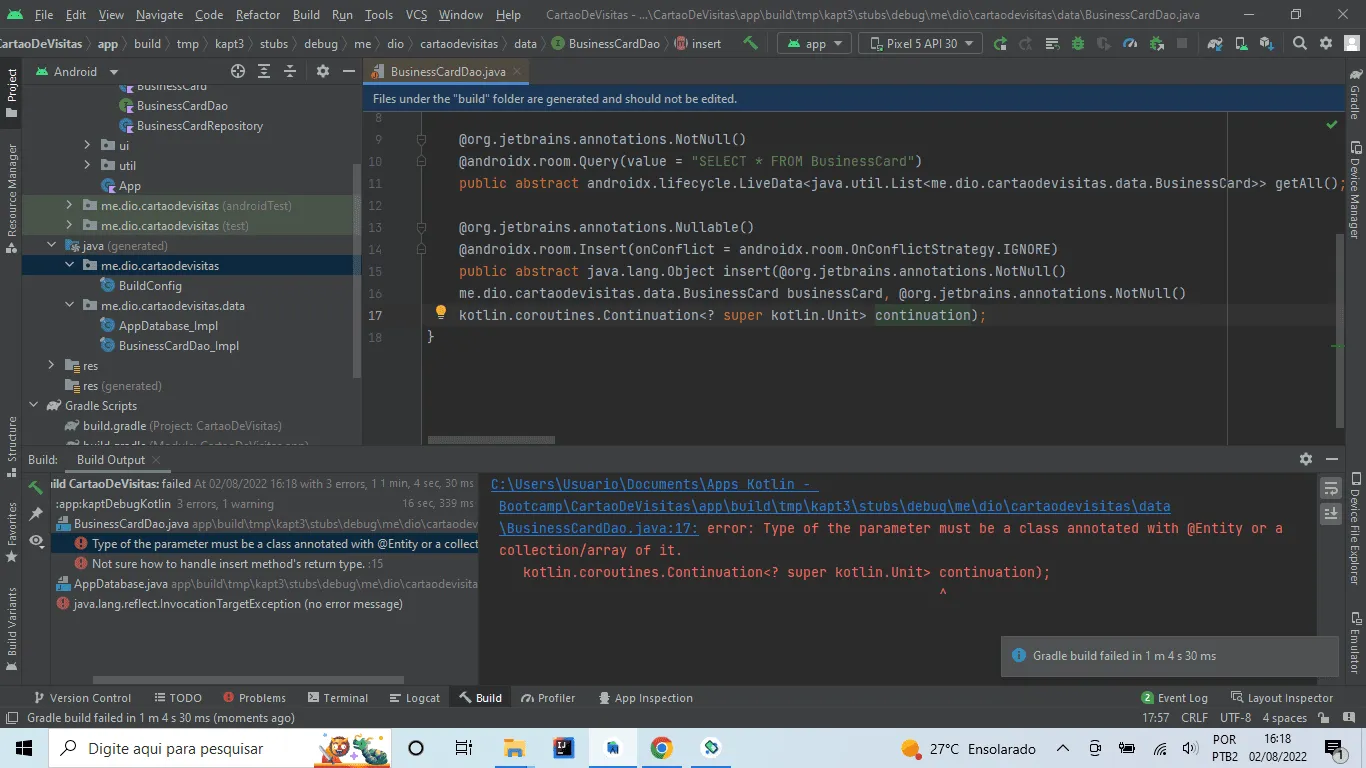This screenshot has height=768, width=1366.
Task: Click the Make Project hammer icon in toolbar
Action: (x=751, y=43)
